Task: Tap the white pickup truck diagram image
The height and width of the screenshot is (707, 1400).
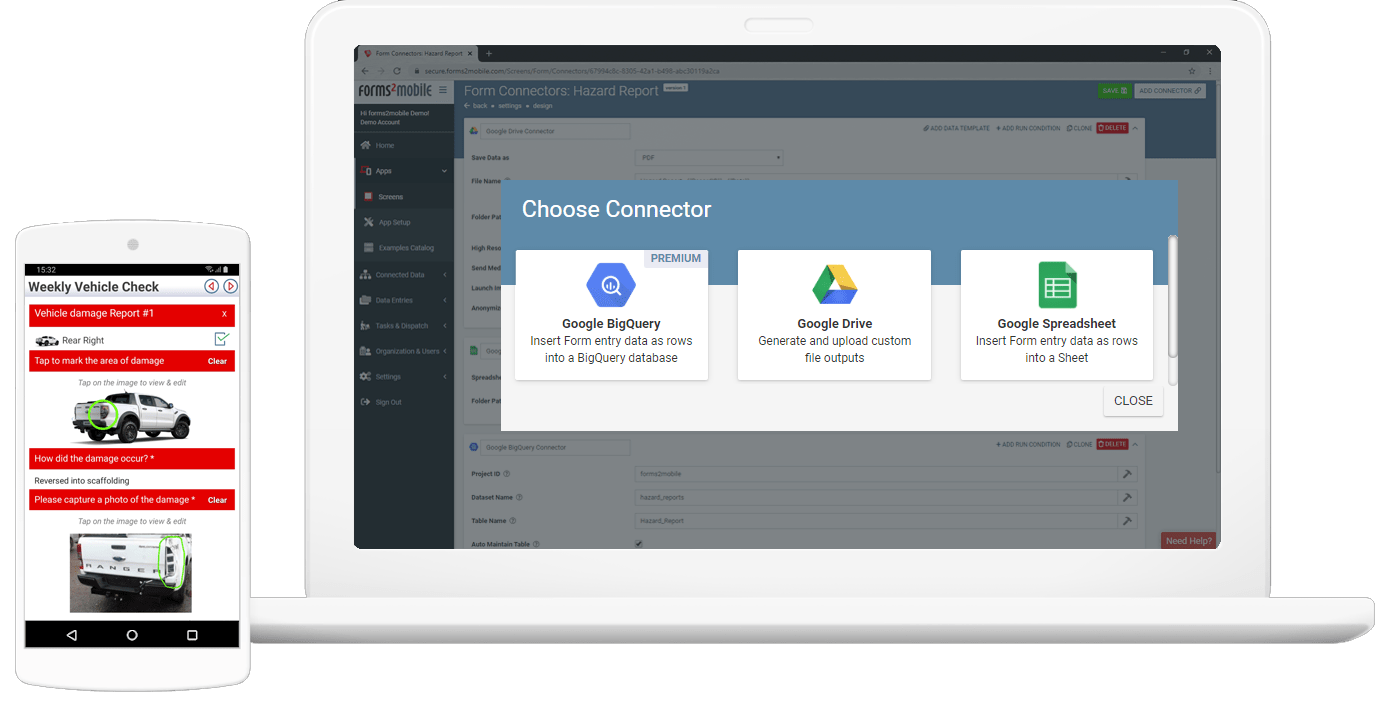Action: click(131, 416)
